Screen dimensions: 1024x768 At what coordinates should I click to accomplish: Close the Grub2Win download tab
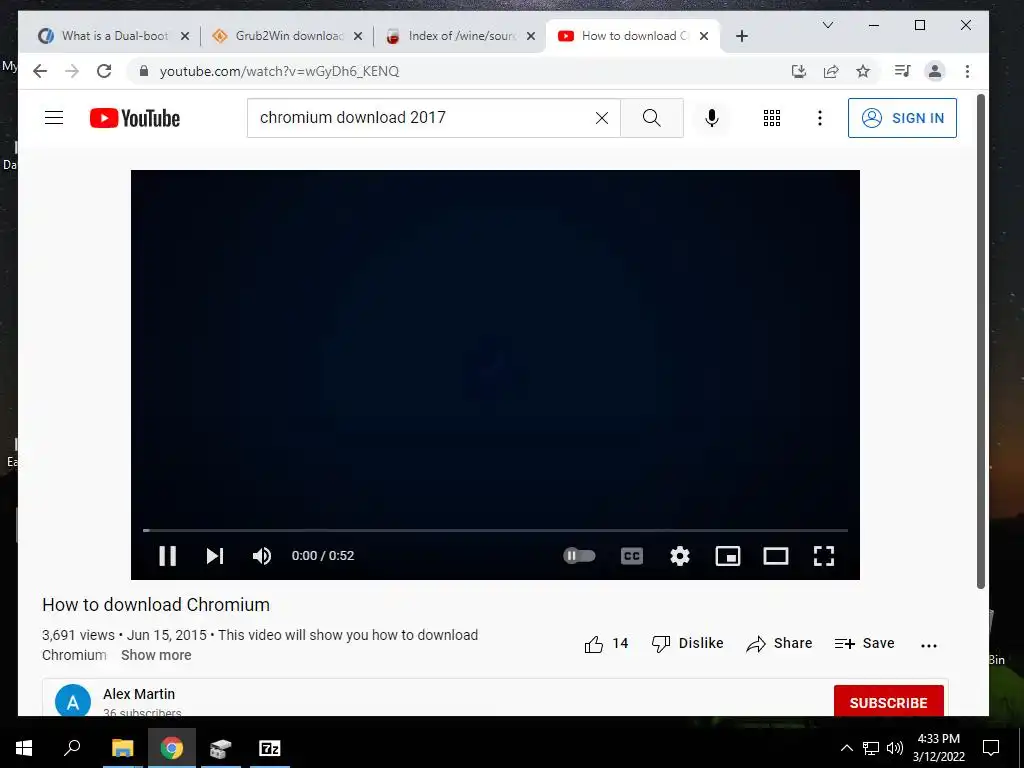pyautogui.click(x=358, y=37)
